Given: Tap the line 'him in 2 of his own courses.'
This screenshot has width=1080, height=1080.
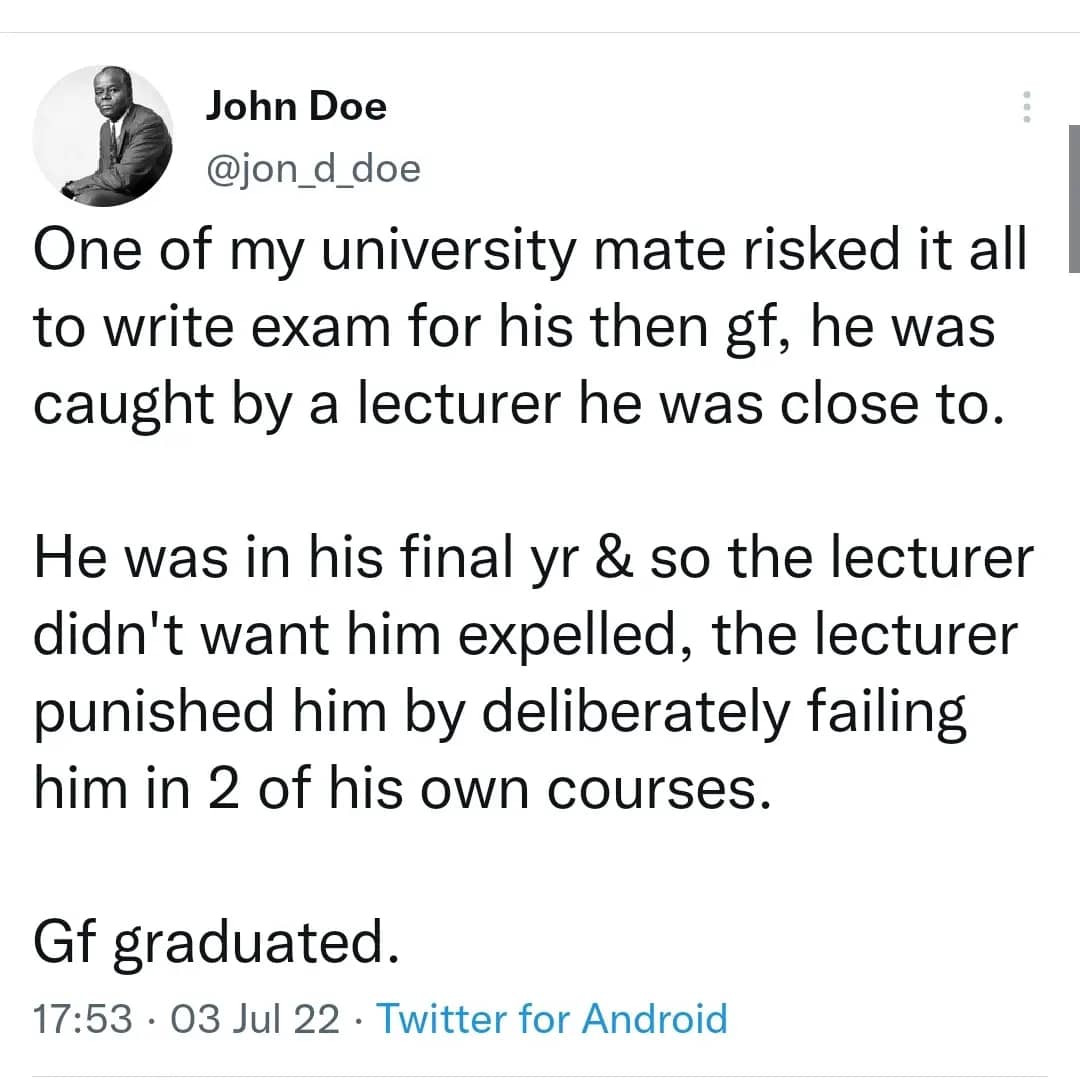Looking at the screenshot, I should [x=402, y=789].
